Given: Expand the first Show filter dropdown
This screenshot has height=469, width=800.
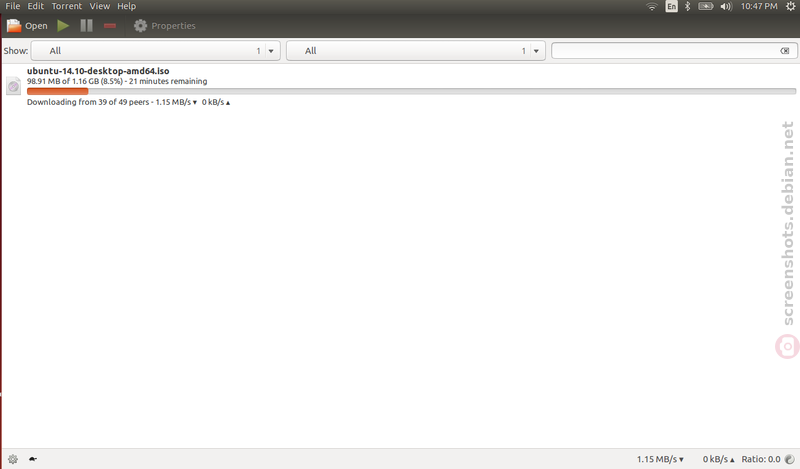Looking at the screenshot, I should (x=156, y=51).
